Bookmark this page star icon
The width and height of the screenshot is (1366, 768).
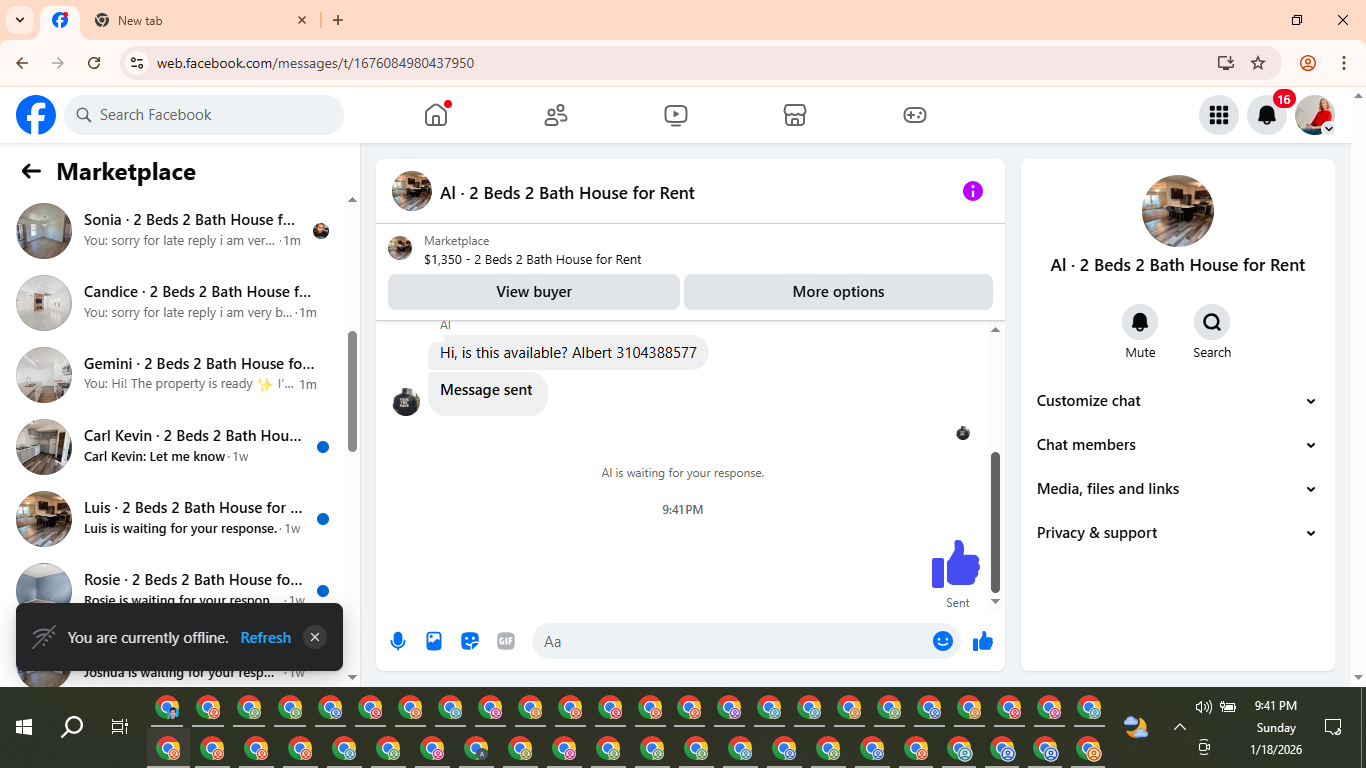point(1258,63)
